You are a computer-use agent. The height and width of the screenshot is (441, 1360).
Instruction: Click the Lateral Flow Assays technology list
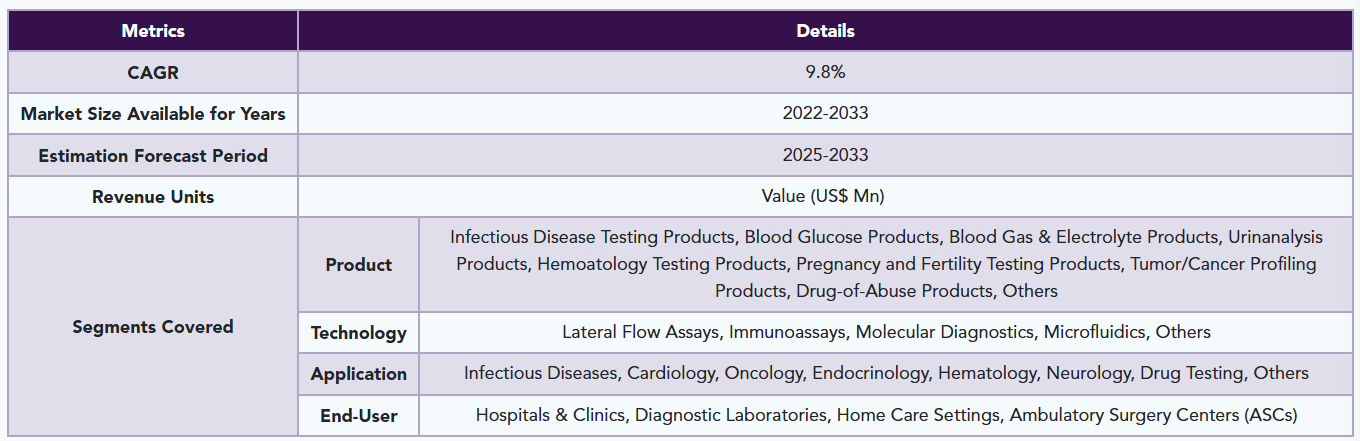886,332
